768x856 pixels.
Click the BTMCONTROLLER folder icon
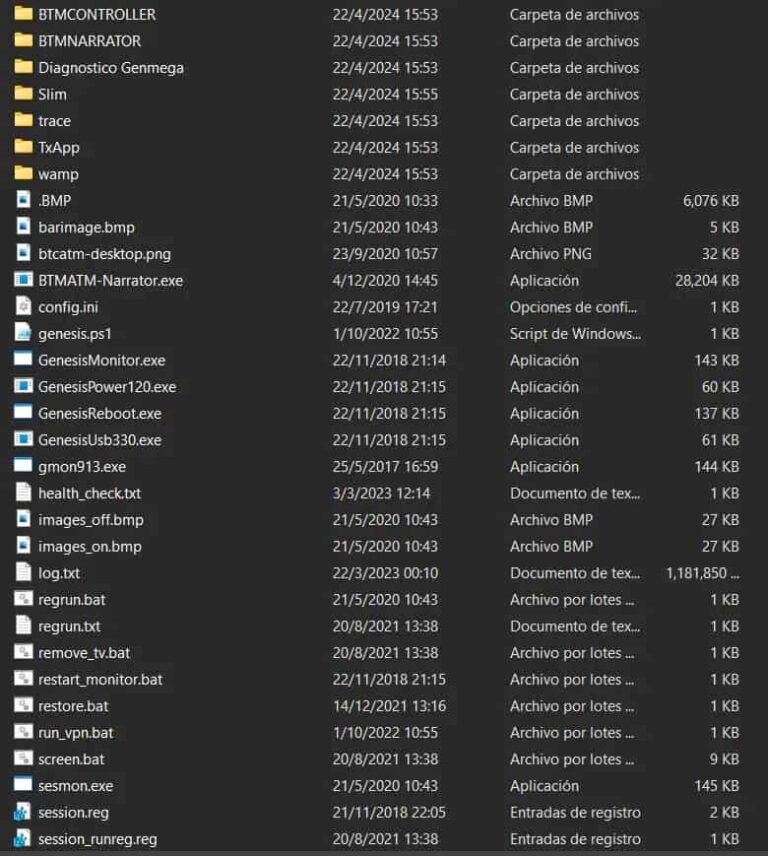[x=23, y=15]
